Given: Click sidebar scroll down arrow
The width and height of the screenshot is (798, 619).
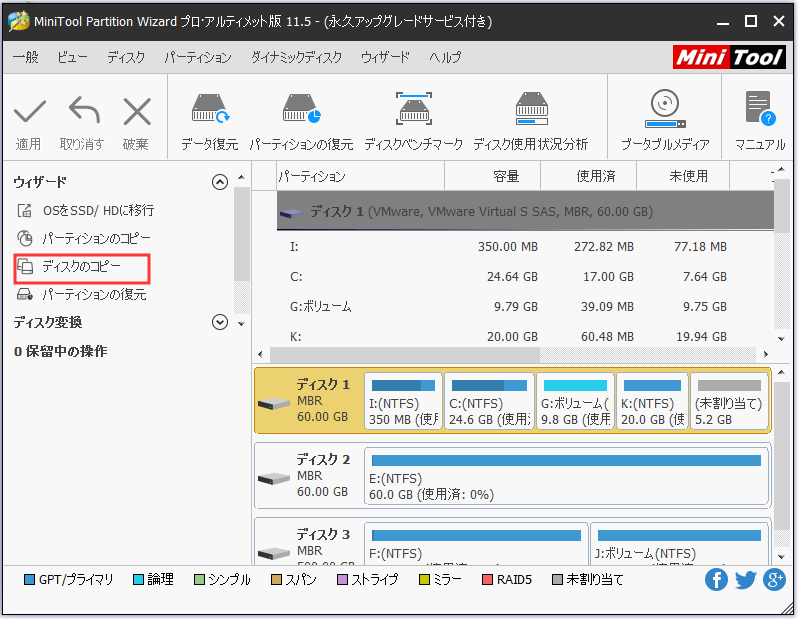Looking at the screenshot, I should tap(242, 324).
